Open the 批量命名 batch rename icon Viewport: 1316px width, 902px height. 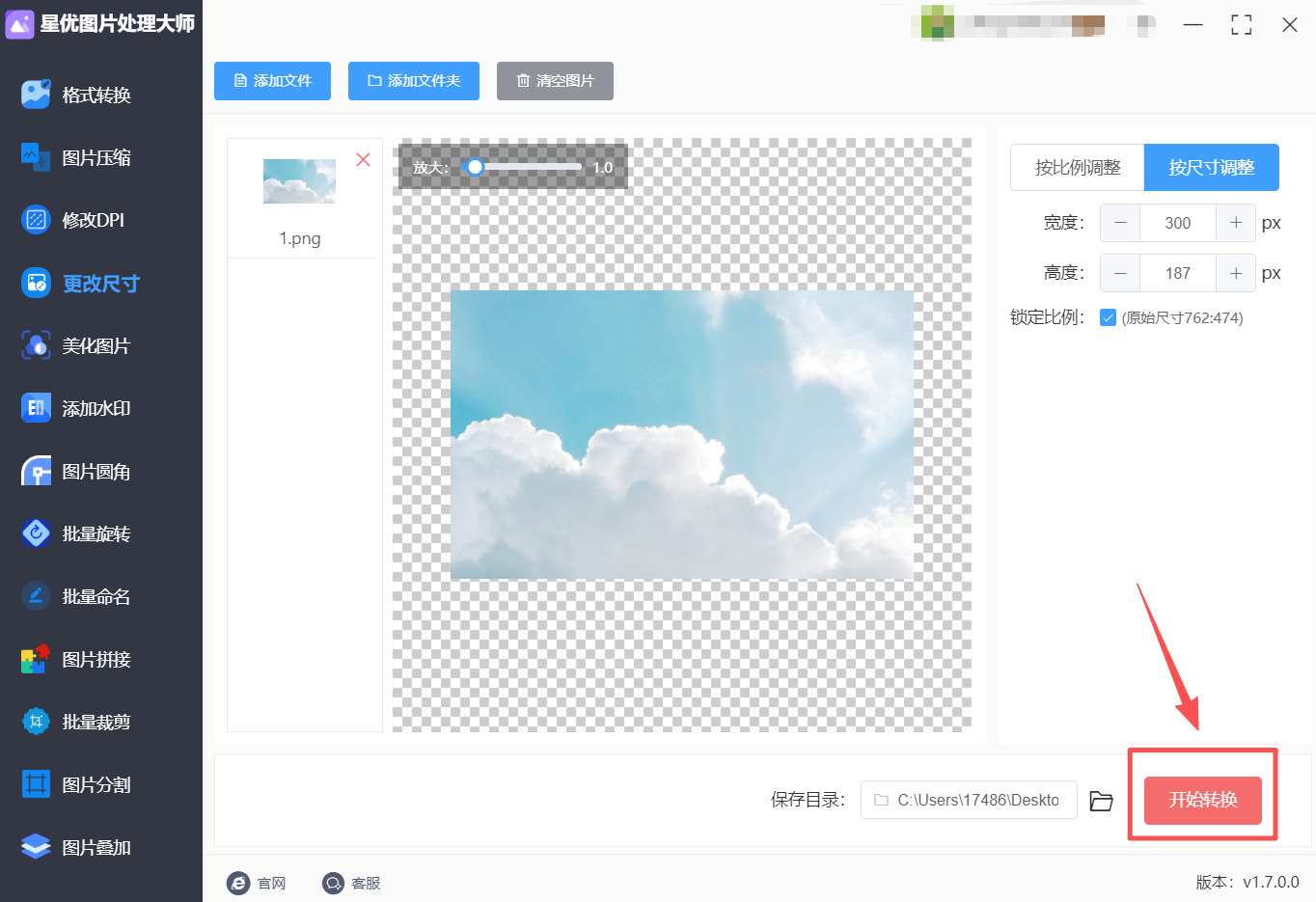click(36, 596)
